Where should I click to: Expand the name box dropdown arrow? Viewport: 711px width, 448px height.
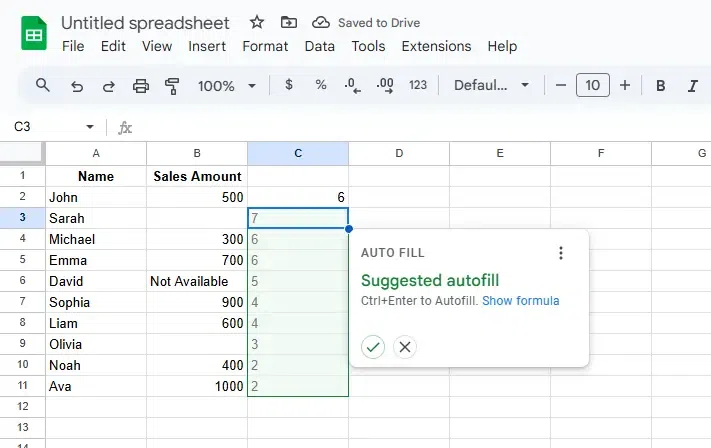pyautogui.click(x=90, y=127)
